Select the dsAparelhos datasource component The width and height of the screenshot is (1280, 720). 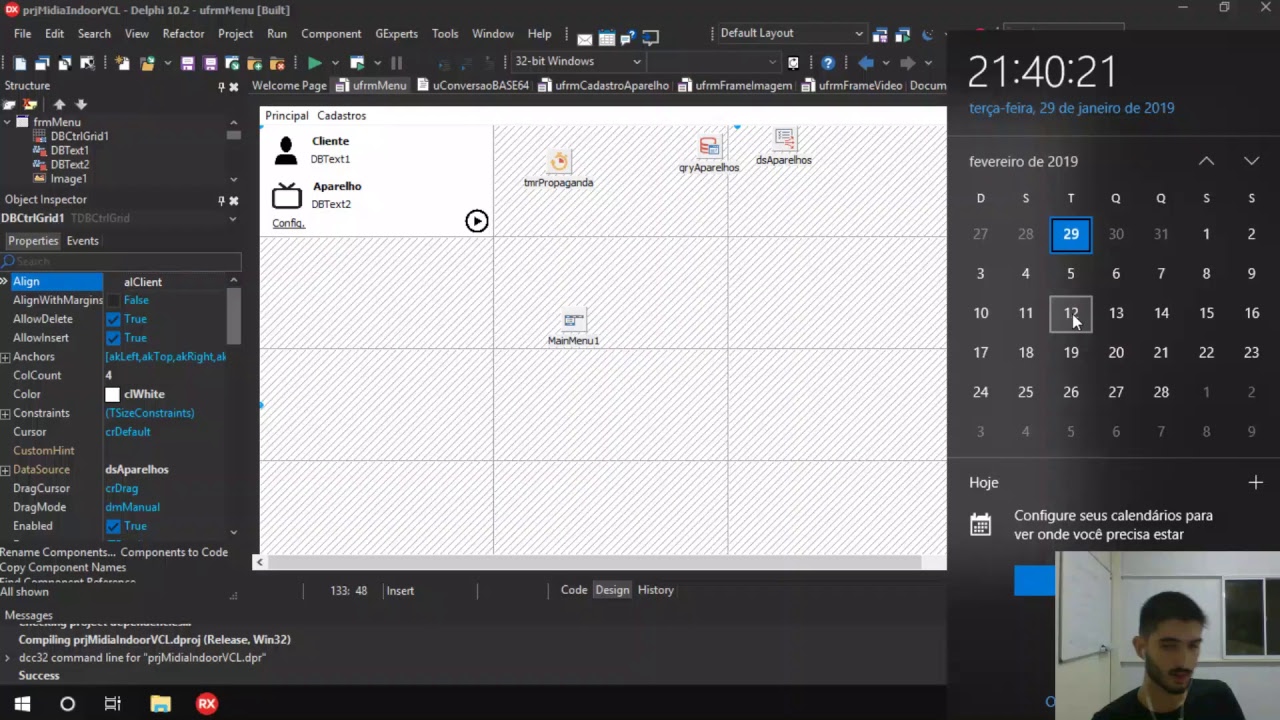pos(784,139)
